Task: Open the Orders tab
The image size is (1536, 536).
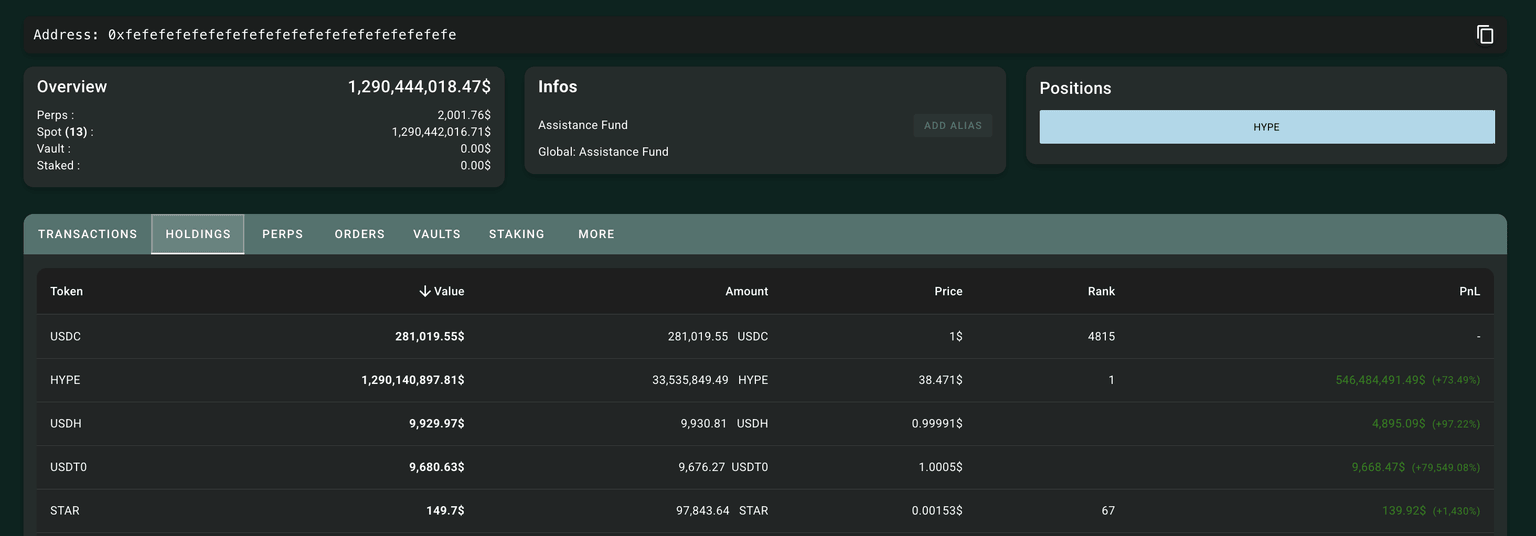Action: [359, 234]
